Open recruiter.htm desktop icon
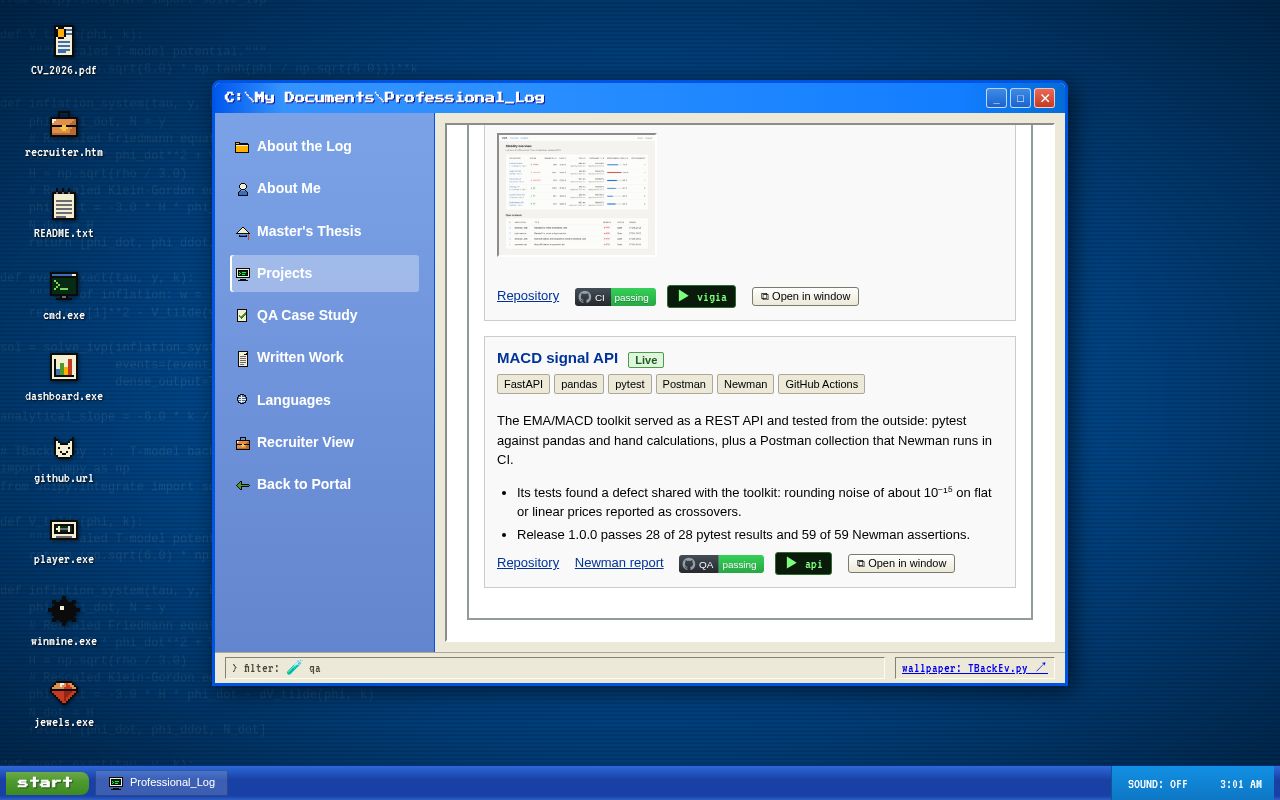 [x=63, y=133]
